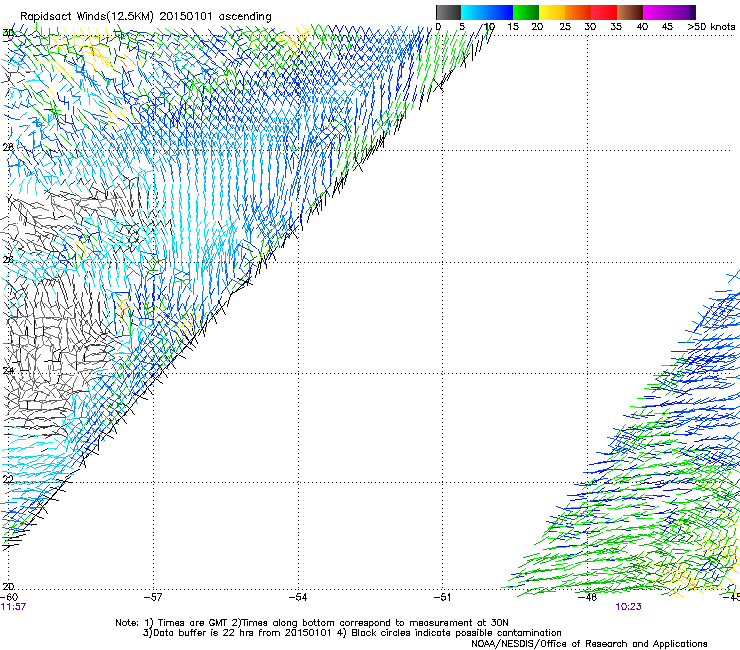Click the '11:57' time stamp
Screen dimensions: 740x650
pyautogui.click(x=13, y=607)
